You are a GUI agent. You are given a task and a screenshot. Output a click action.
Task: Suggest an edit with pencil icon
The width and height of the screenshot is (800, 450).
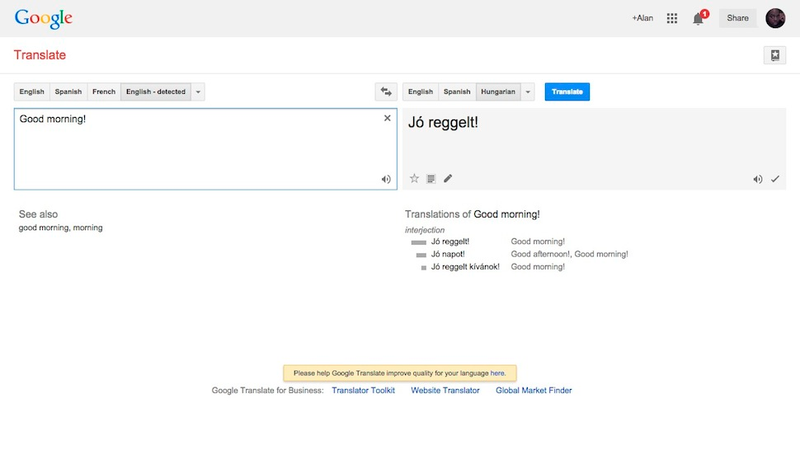tap(448, 178)
